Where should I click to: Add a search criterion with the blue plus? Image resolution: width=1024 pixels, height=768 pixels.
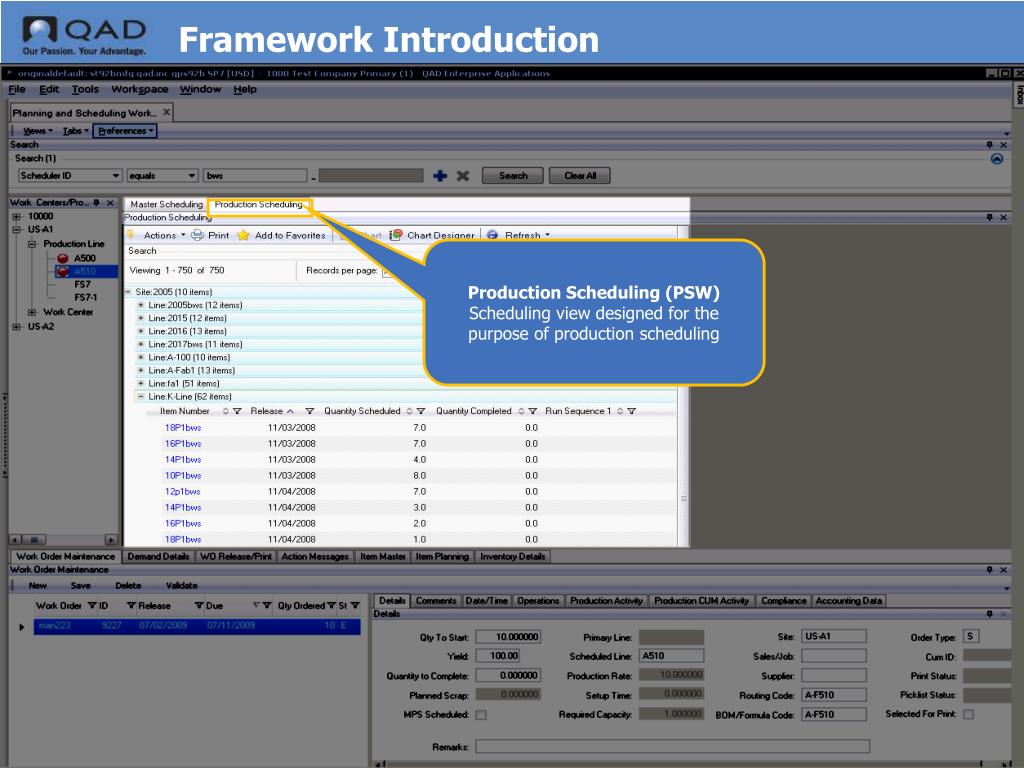[x=440, y=176]
